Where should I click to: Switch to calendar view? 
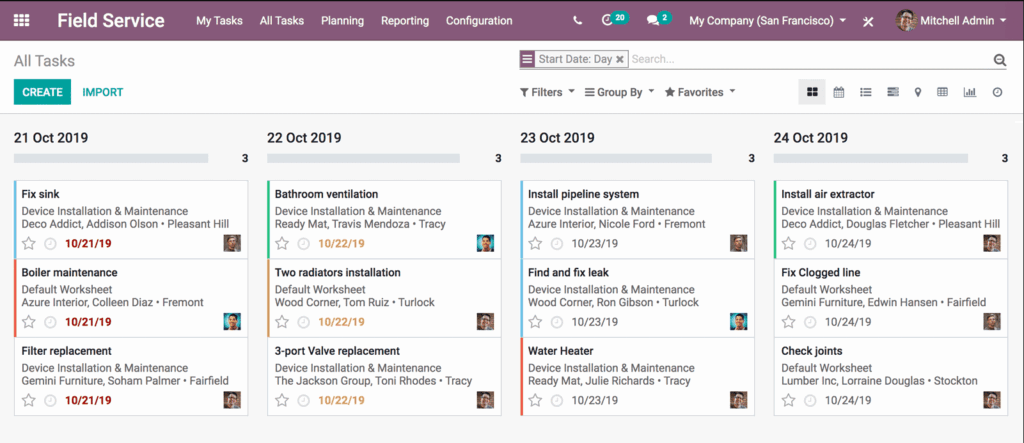tap(839, 92)
